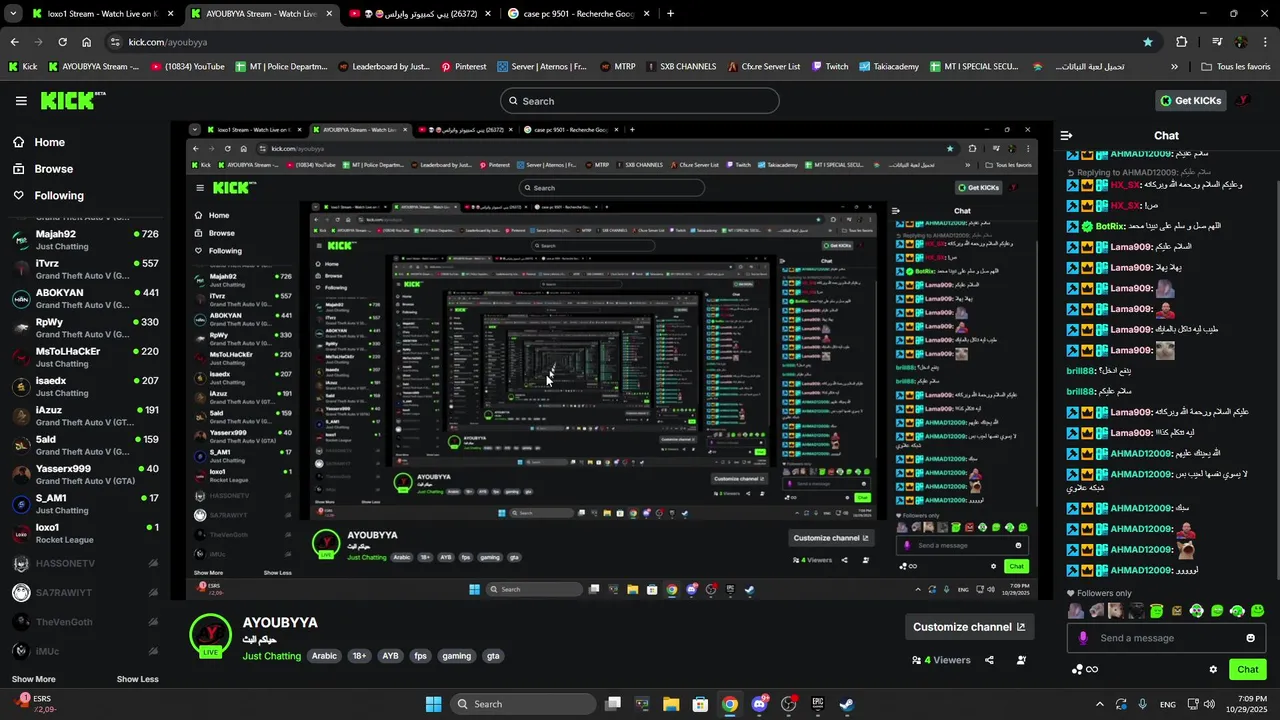Open real Windows Start button on bottom taskbar
This screenshot has height=720, width=1280.
click(x=433, y=704)
